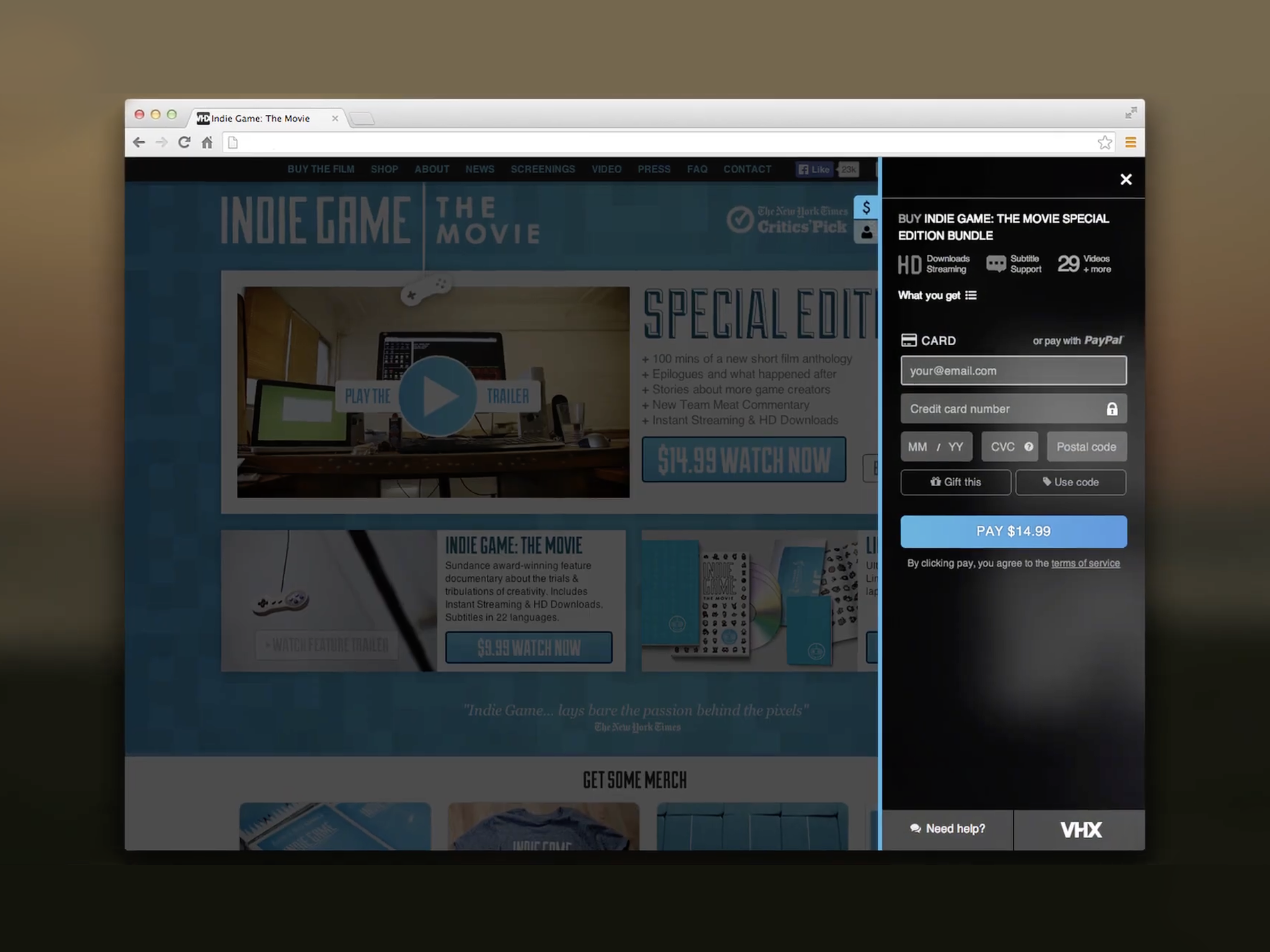The height and width of the screenshot is (952, 1270).
Task: Click the Use code button
Action: (1070, 482)
